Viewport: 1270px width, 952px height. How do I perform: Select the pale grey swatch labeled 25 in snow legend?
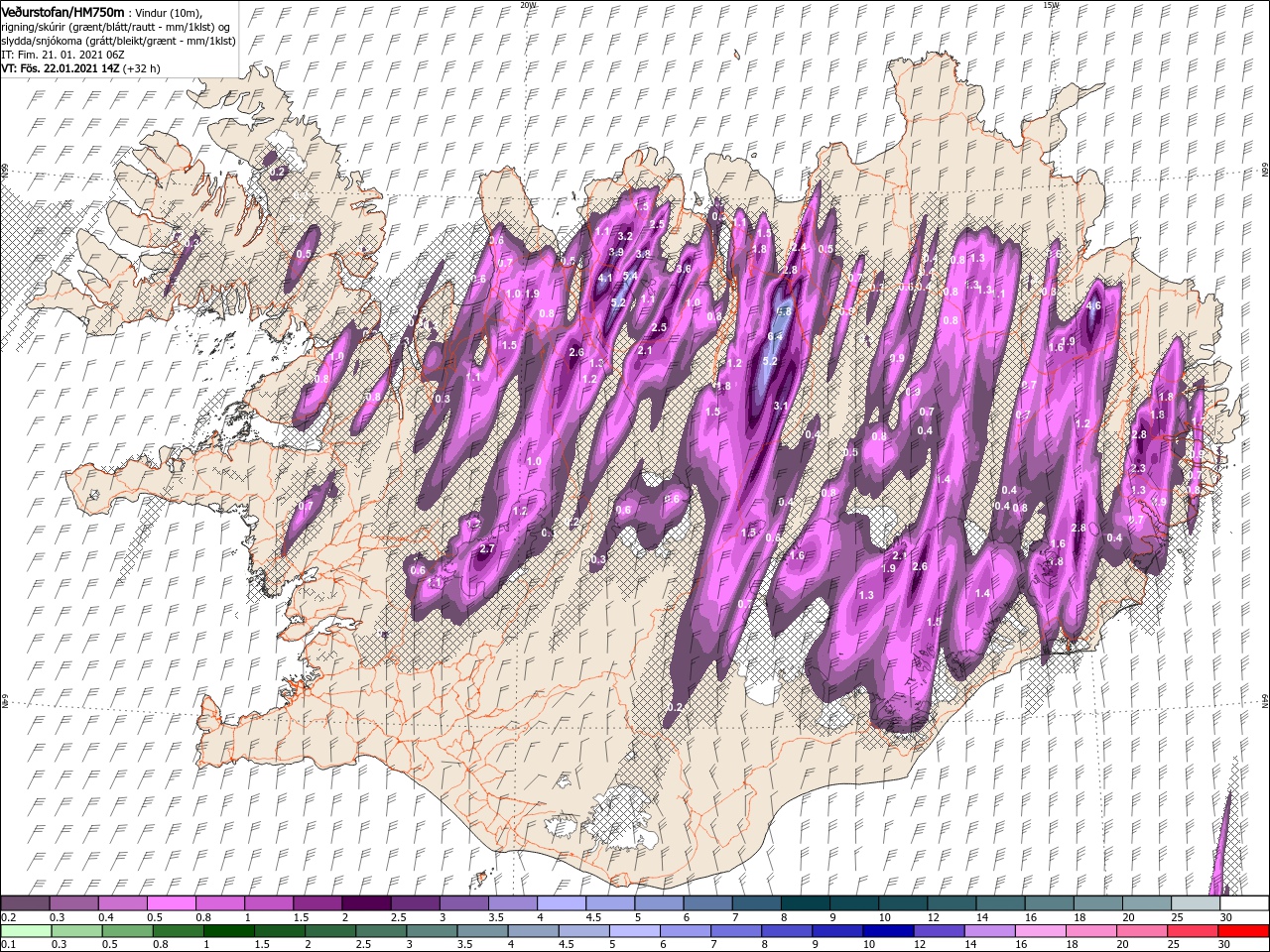point(1196,903)
